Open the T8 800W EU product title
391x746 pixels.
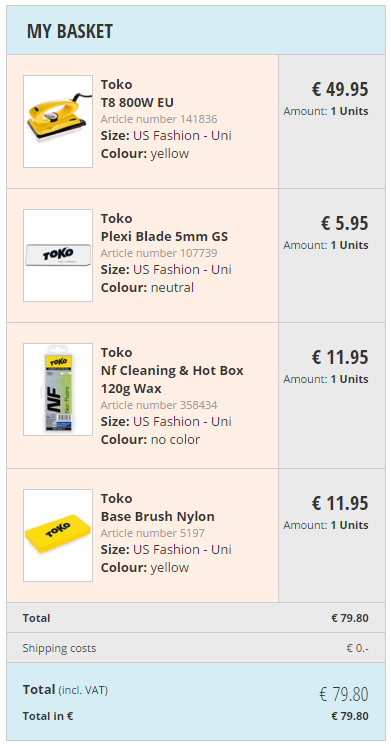coord(137,103)
